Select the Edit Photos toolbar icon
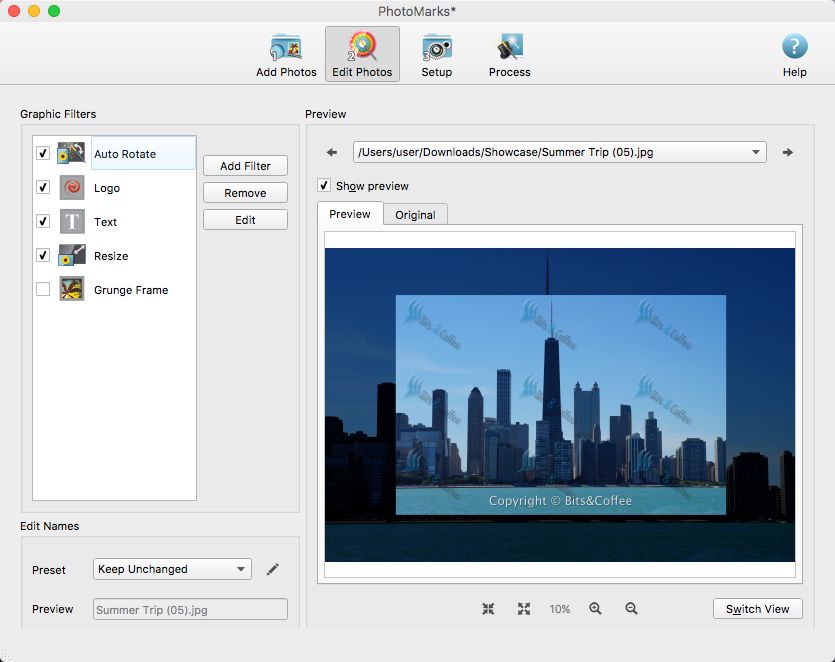835x662 pixels. 362,54
